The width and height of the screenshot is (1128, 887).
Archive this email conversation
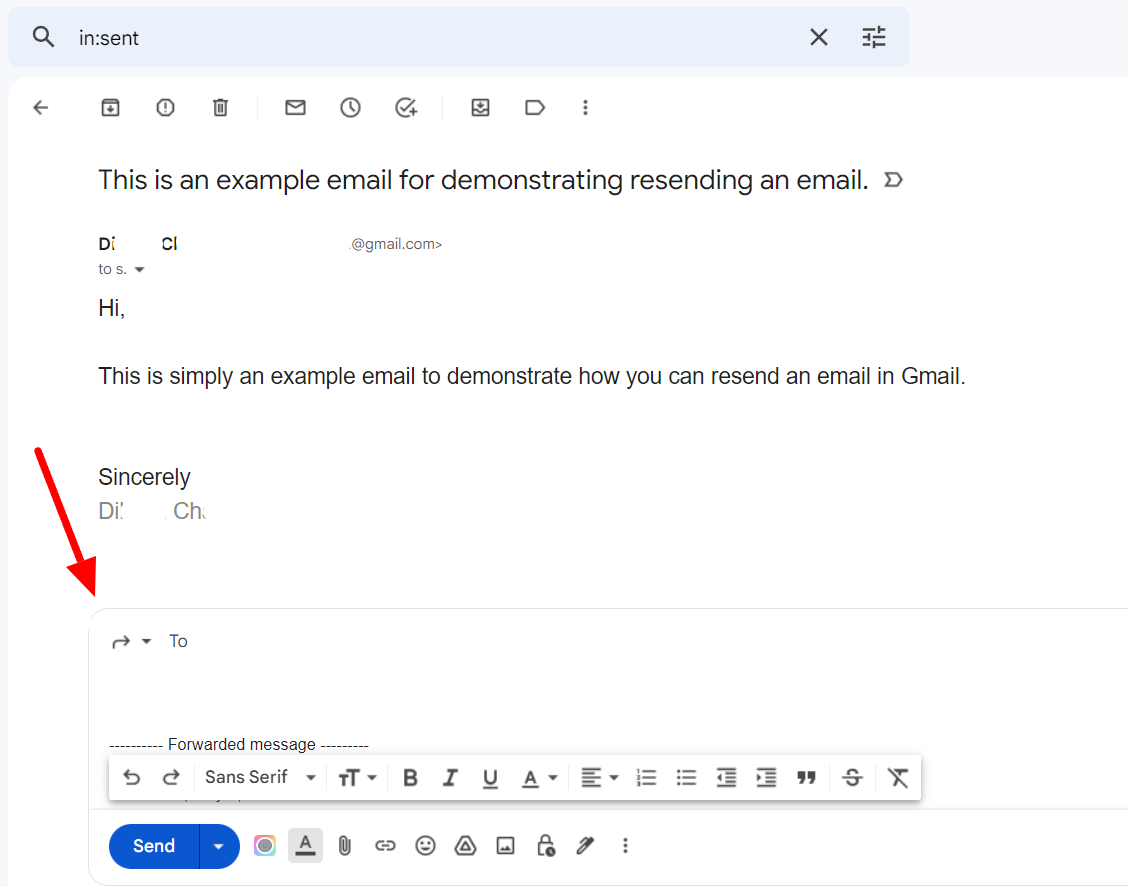tap(110, 108)
